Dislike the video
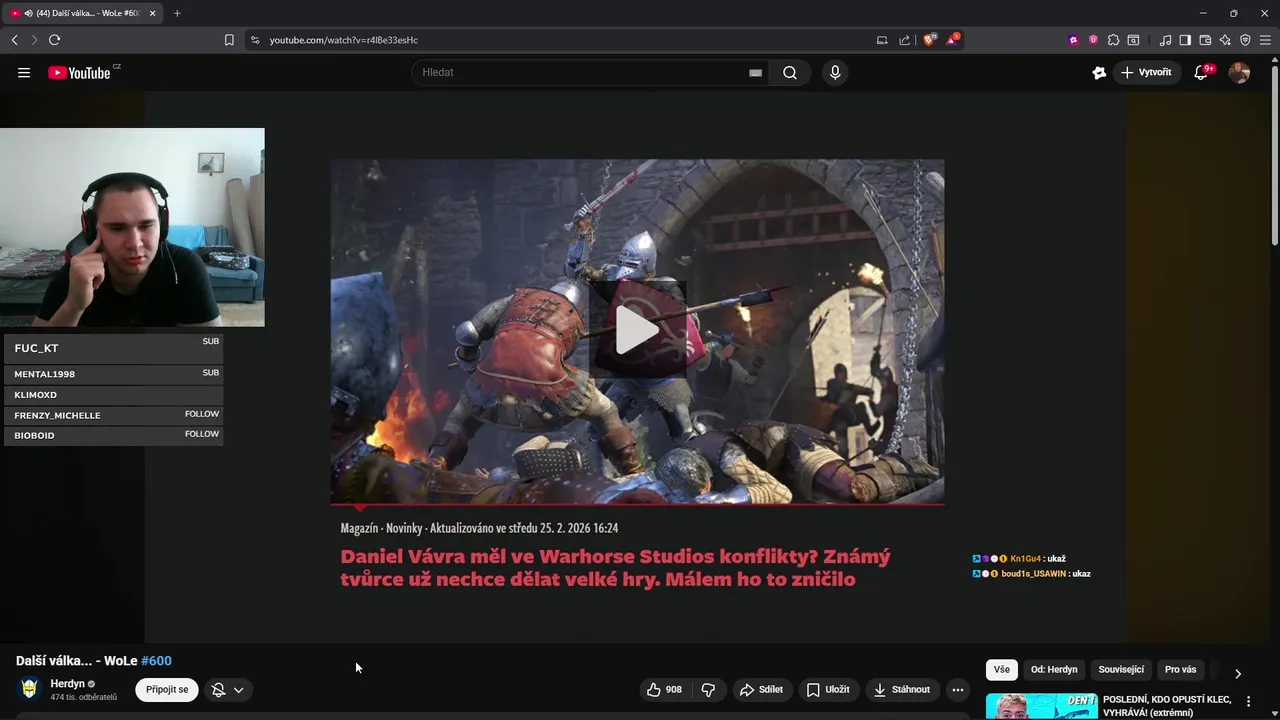Screen dimensions: 1280x720 pos(708,689)
